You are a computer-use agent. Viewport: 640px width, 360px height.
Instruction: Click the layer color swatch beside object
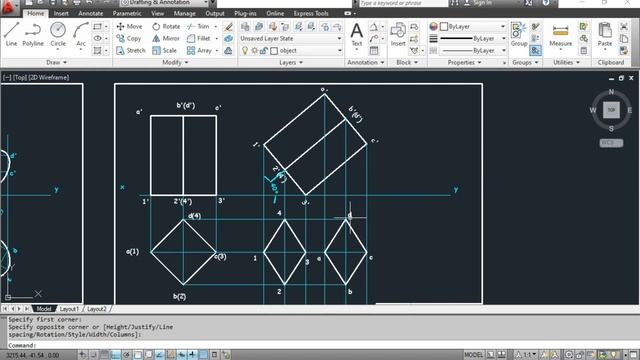point(274,51)
